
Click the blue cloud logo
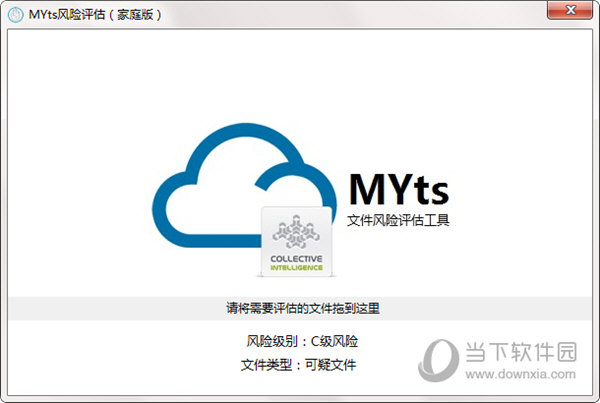(x=244, y=186)
